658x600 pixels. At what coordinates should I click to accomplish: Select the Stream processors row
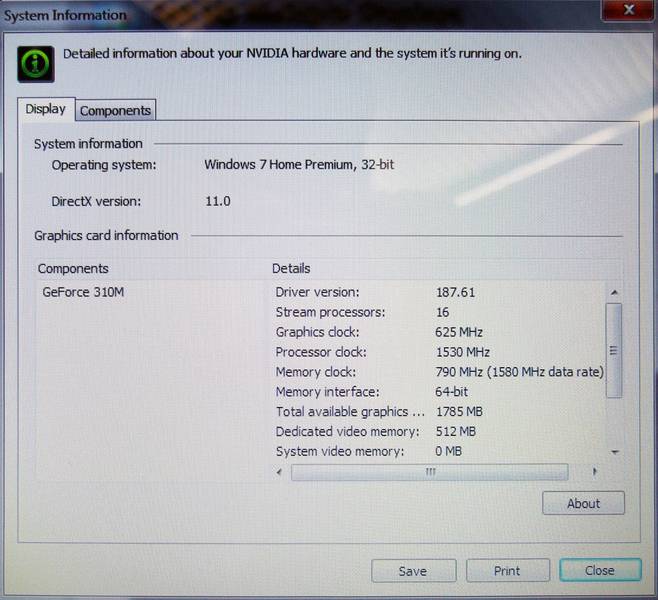coord(439,312)
